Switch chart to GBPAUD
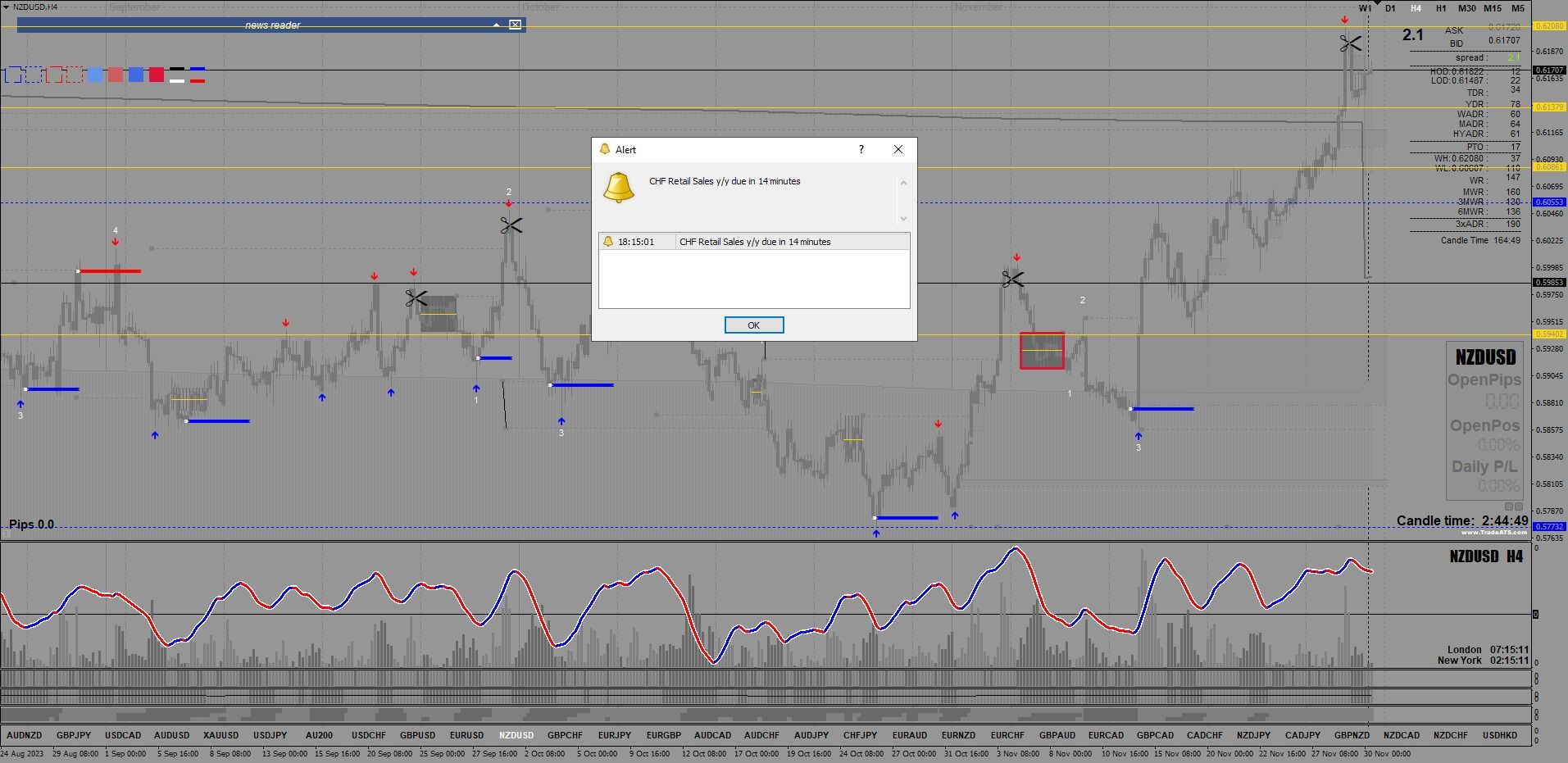Viewport: 1568px width, 763px height. point(1057,735)
